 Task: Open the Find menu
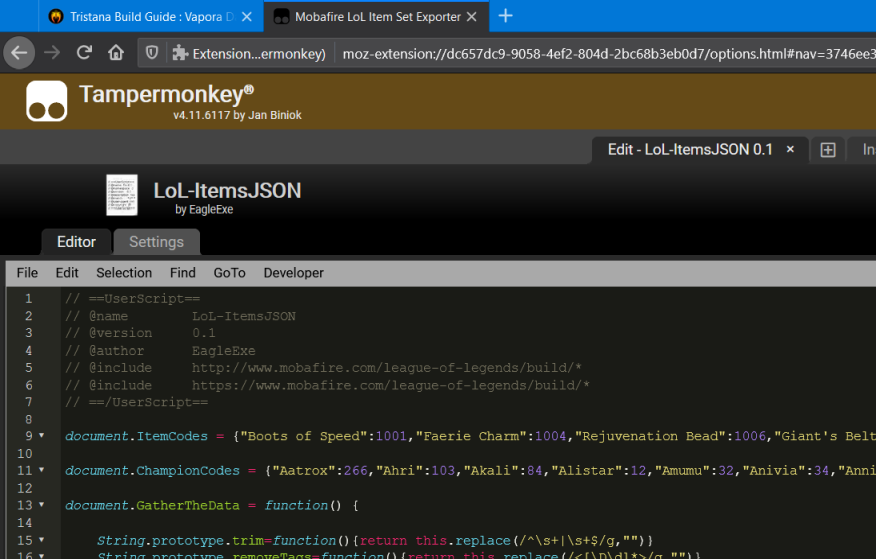point(183,273)
